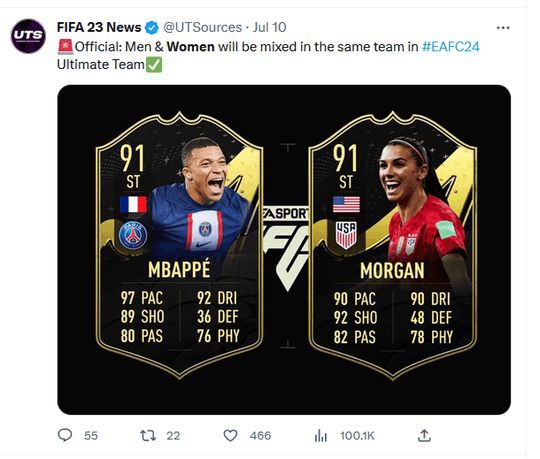Screen dimensions: 540x459
Task: Open the @UTSources handle link
Action: click(x=202, y=27)
